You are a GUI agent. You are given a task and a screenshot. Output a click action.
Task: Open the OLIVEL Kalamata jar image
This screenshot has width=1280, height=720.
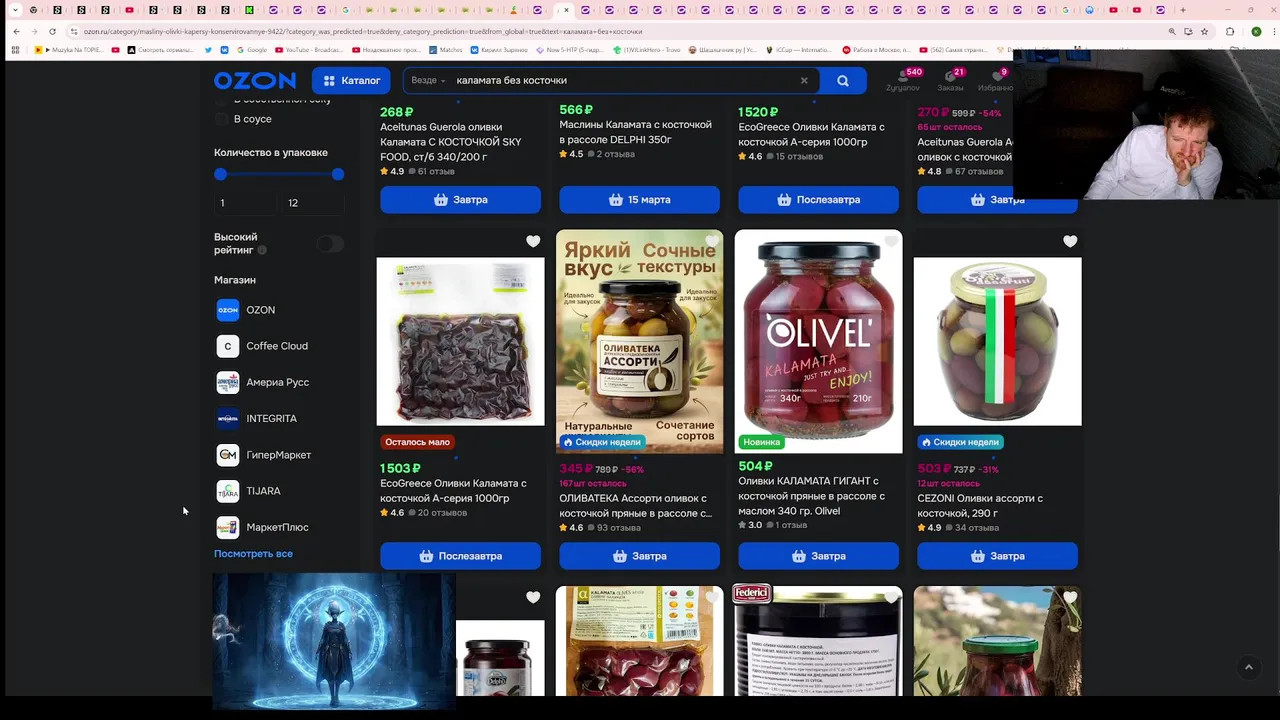(x=818, y=341)
